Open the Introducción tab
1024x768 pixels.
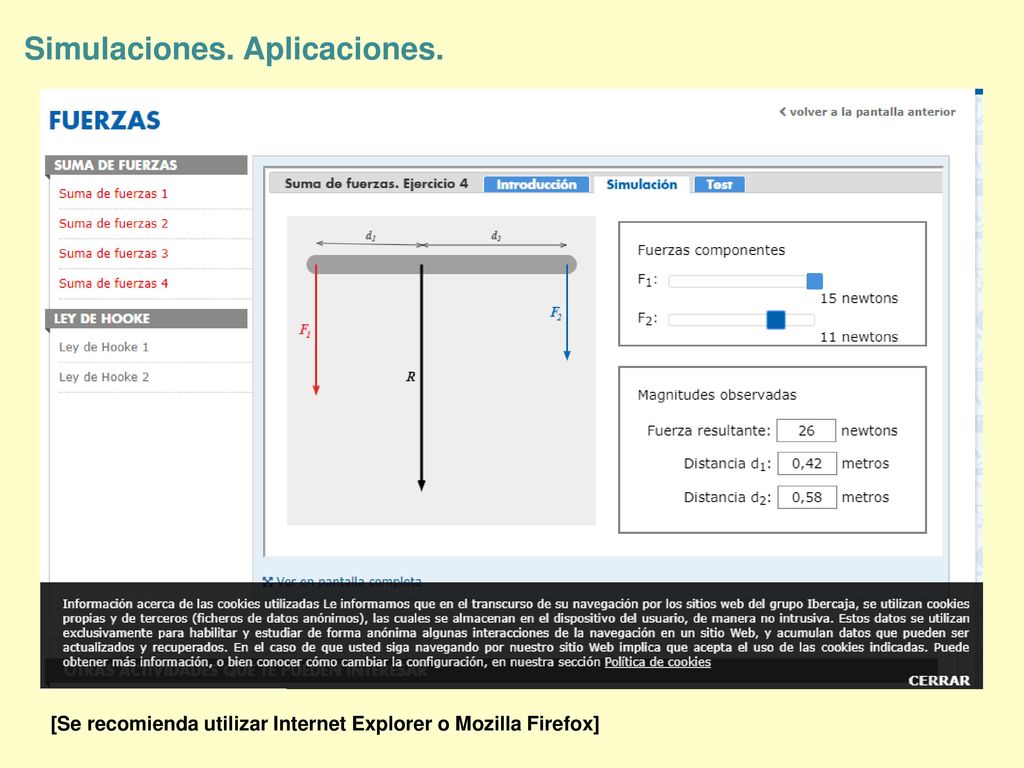536,184
